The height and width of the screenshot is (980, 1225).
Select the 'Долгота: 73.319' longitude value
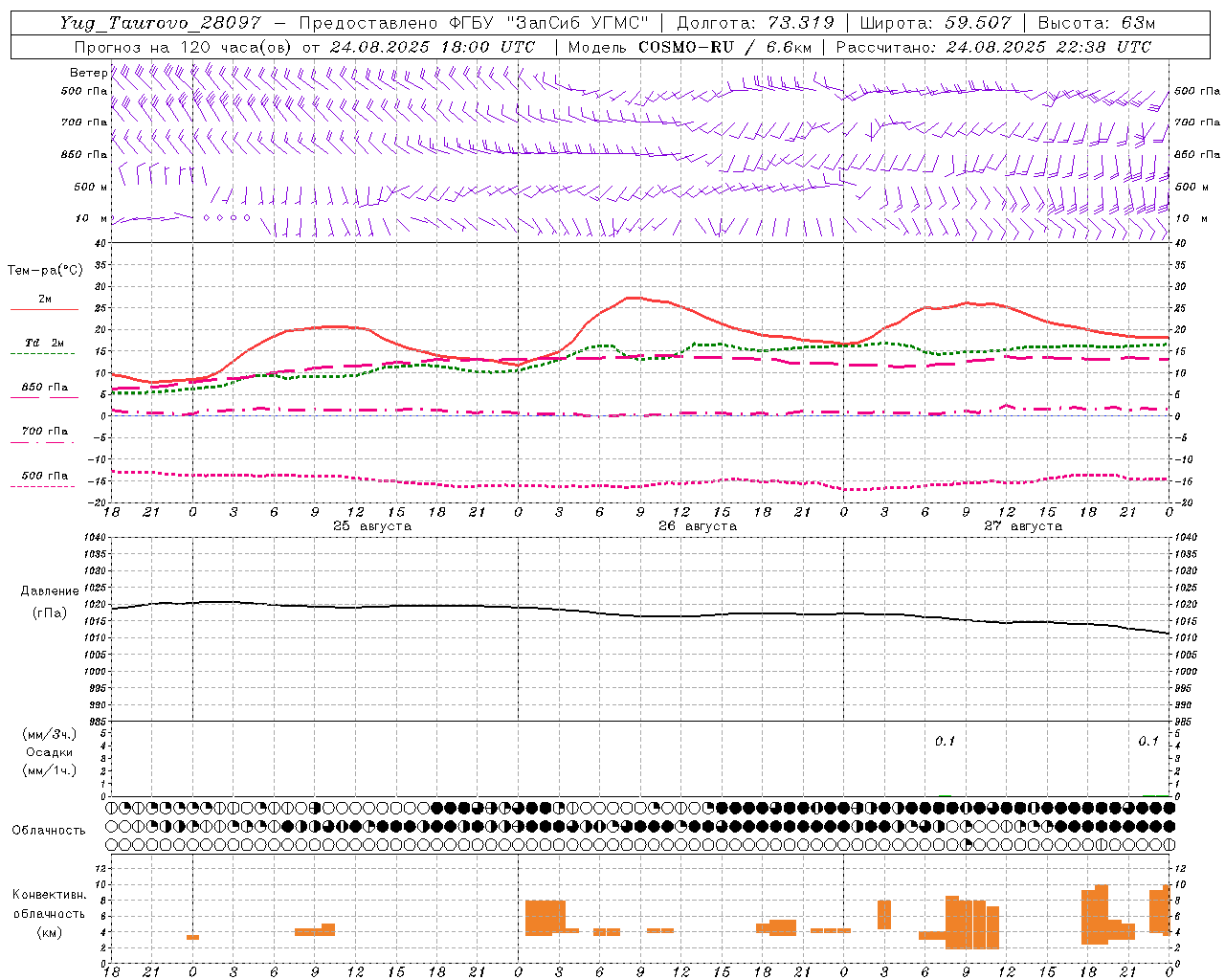coord(755,23)
